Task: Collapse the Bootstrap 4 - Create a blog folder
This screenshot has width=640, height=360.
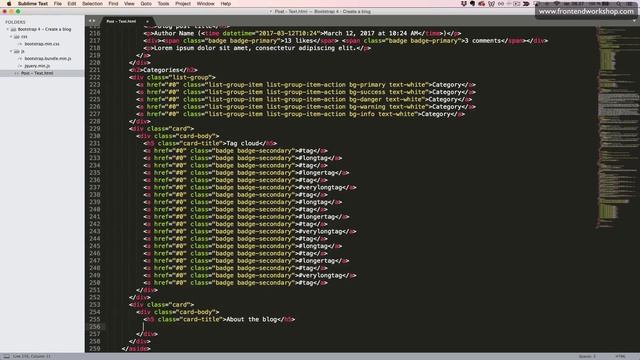Action: (x=7, y=29)
